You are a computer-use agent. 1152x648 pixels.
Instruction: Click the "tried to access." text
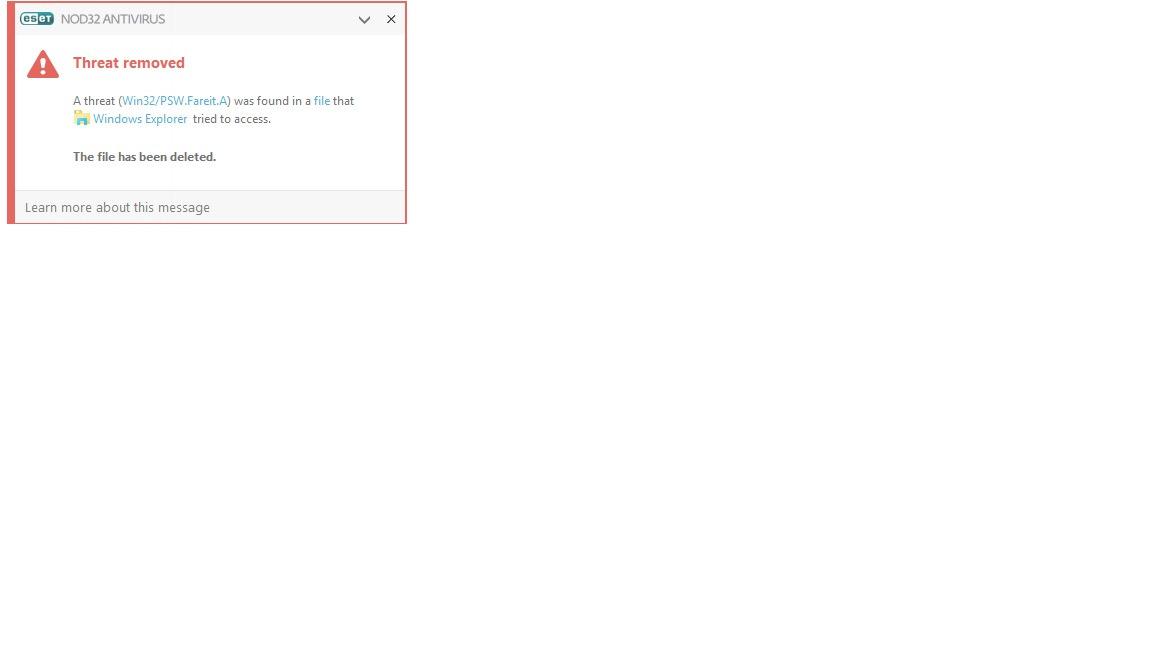232,119
